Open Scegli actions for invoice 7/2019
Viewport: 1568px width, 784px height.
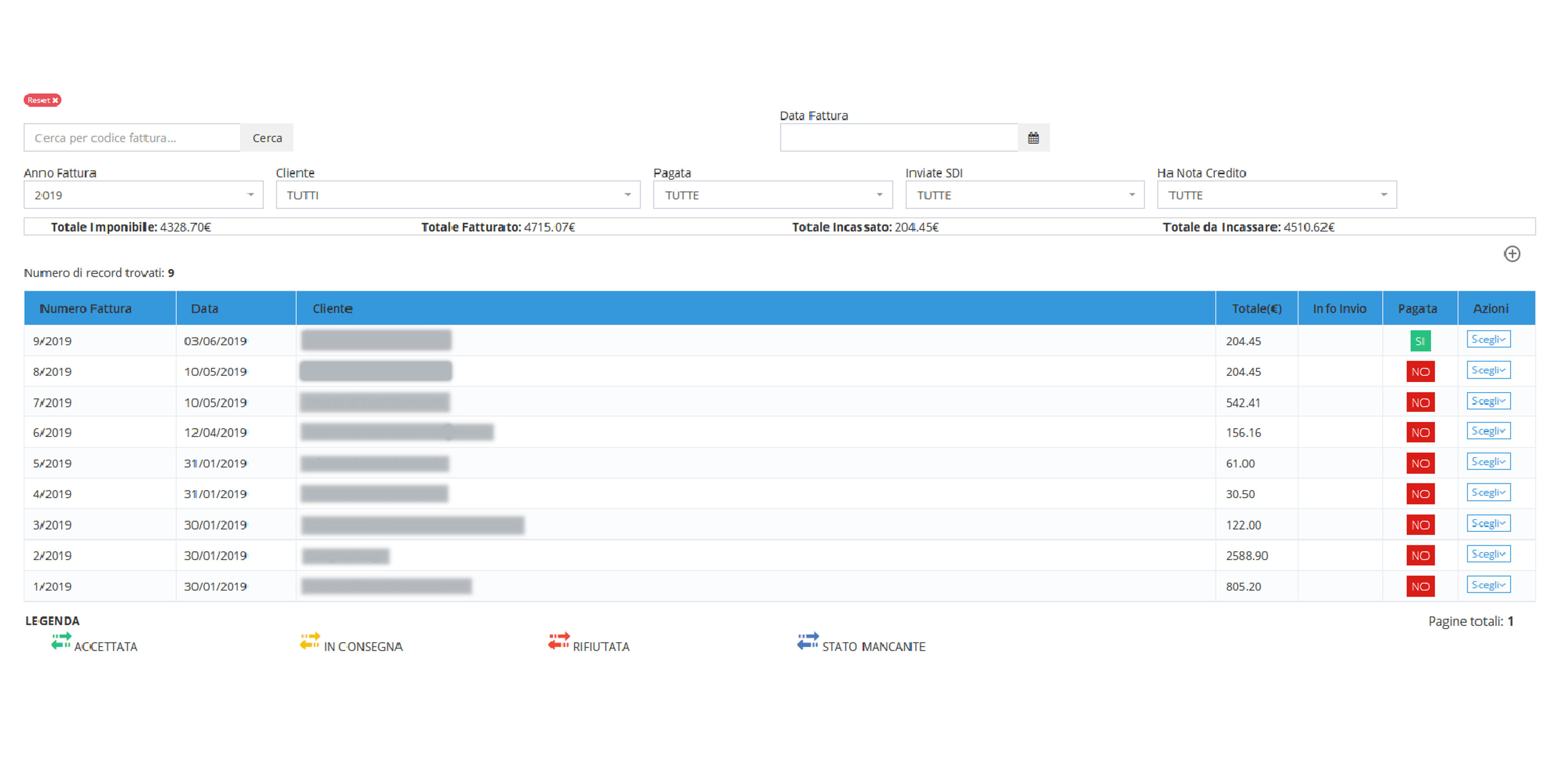coord(1488,401)
